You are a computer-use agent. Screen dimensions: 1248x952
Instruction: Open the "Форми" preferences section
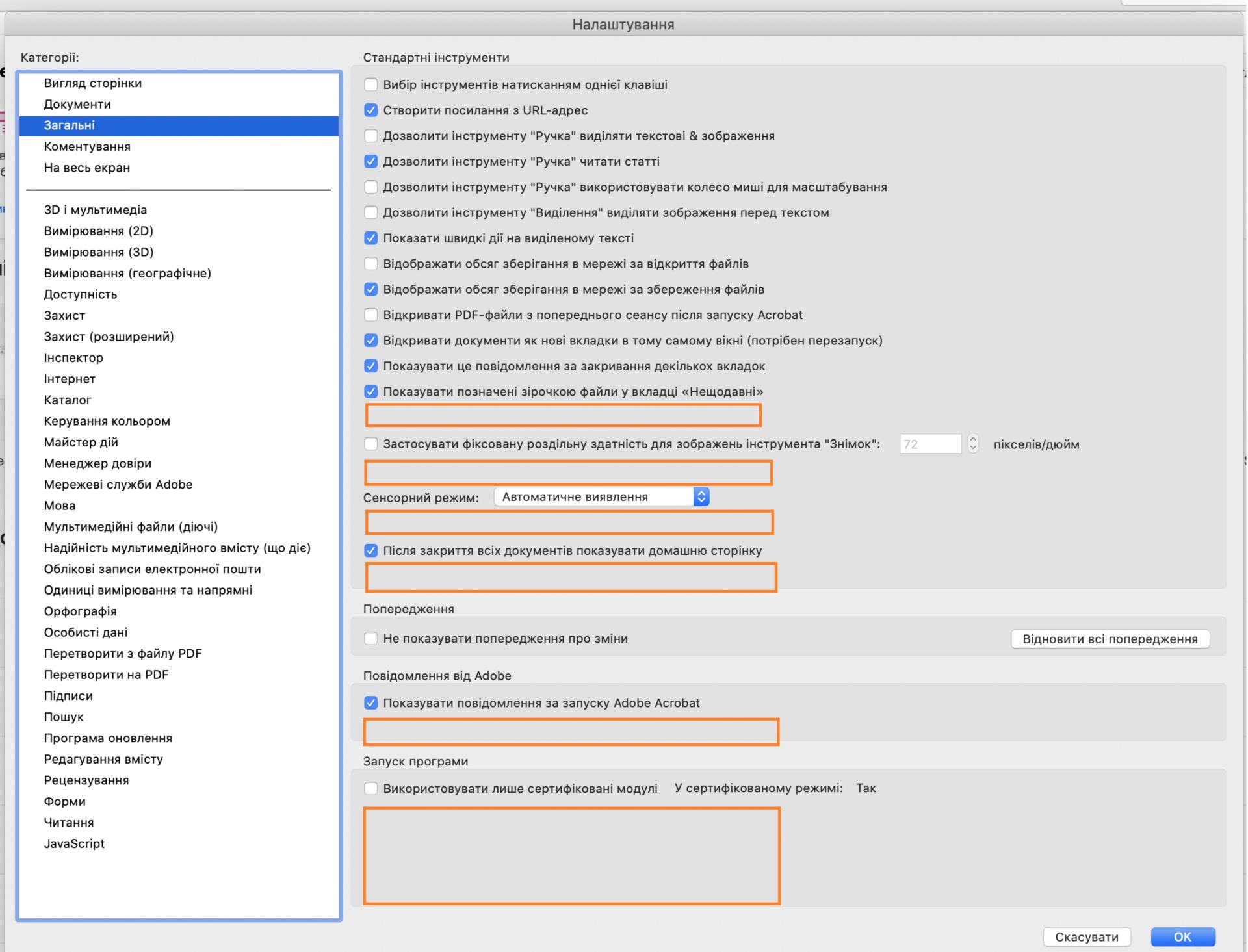coord(64,801)
